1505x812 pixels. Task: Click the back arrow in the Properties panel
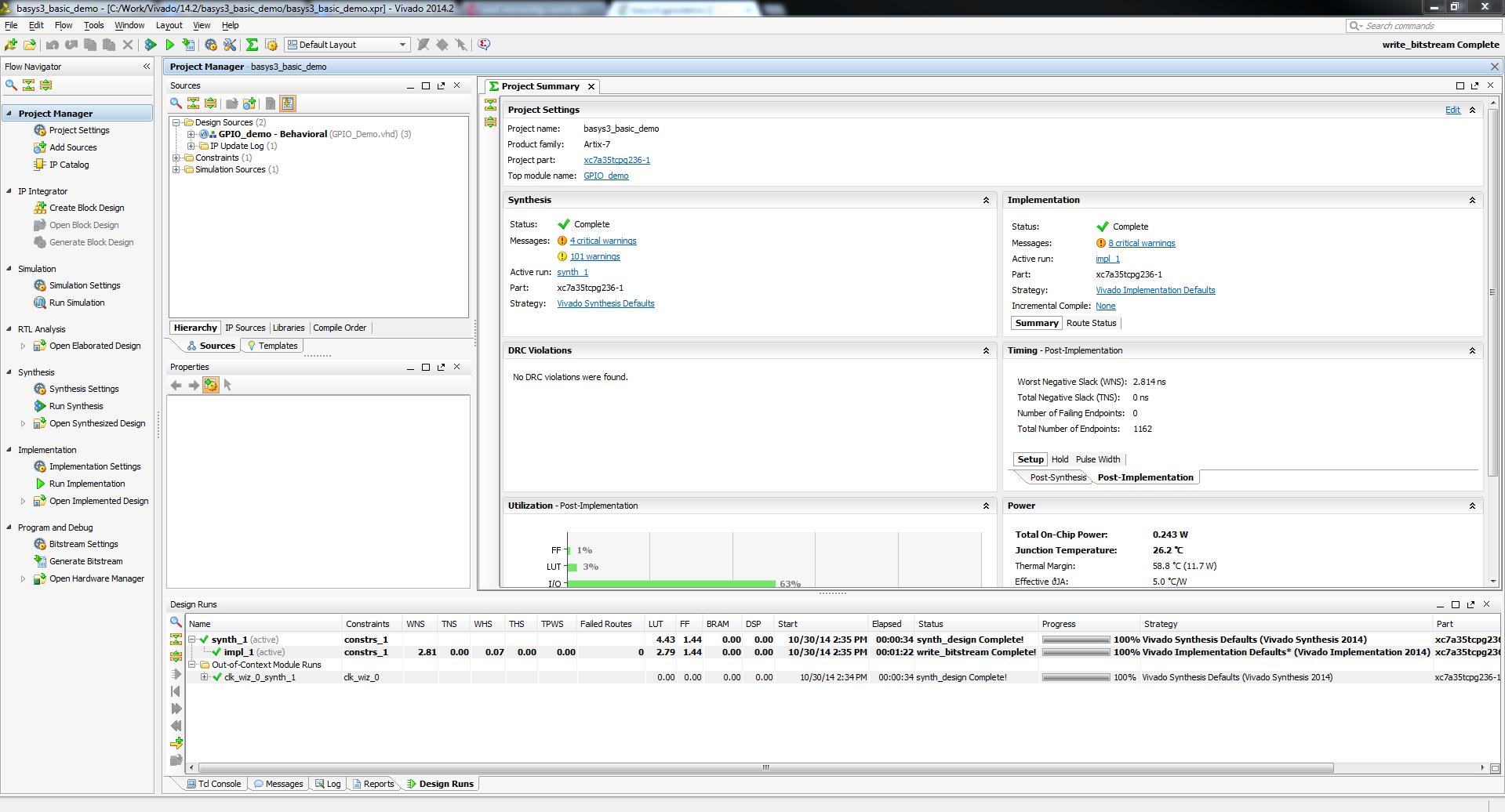click(x=176, y=385)
